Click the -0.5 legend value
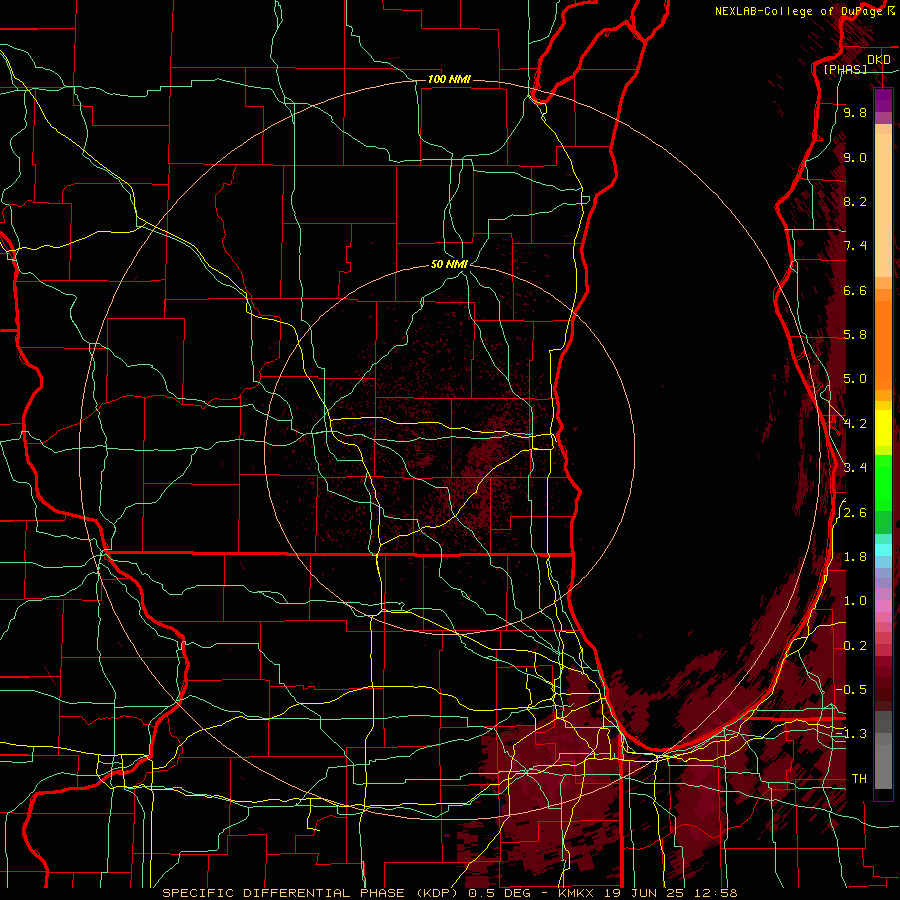This screenshot has width=900, height=900. pyautogui.click(x=851, y=690)
